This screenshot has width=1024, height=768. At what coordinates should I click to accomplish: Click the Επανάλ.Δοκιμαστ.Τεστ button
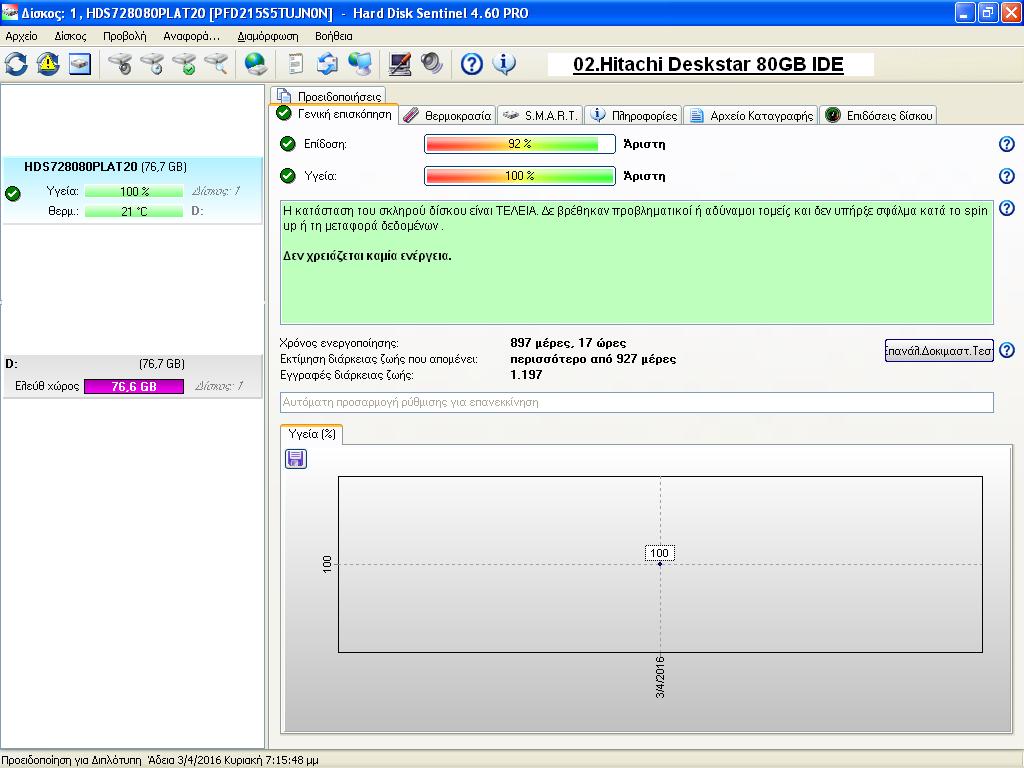click(x=939, y=350)
